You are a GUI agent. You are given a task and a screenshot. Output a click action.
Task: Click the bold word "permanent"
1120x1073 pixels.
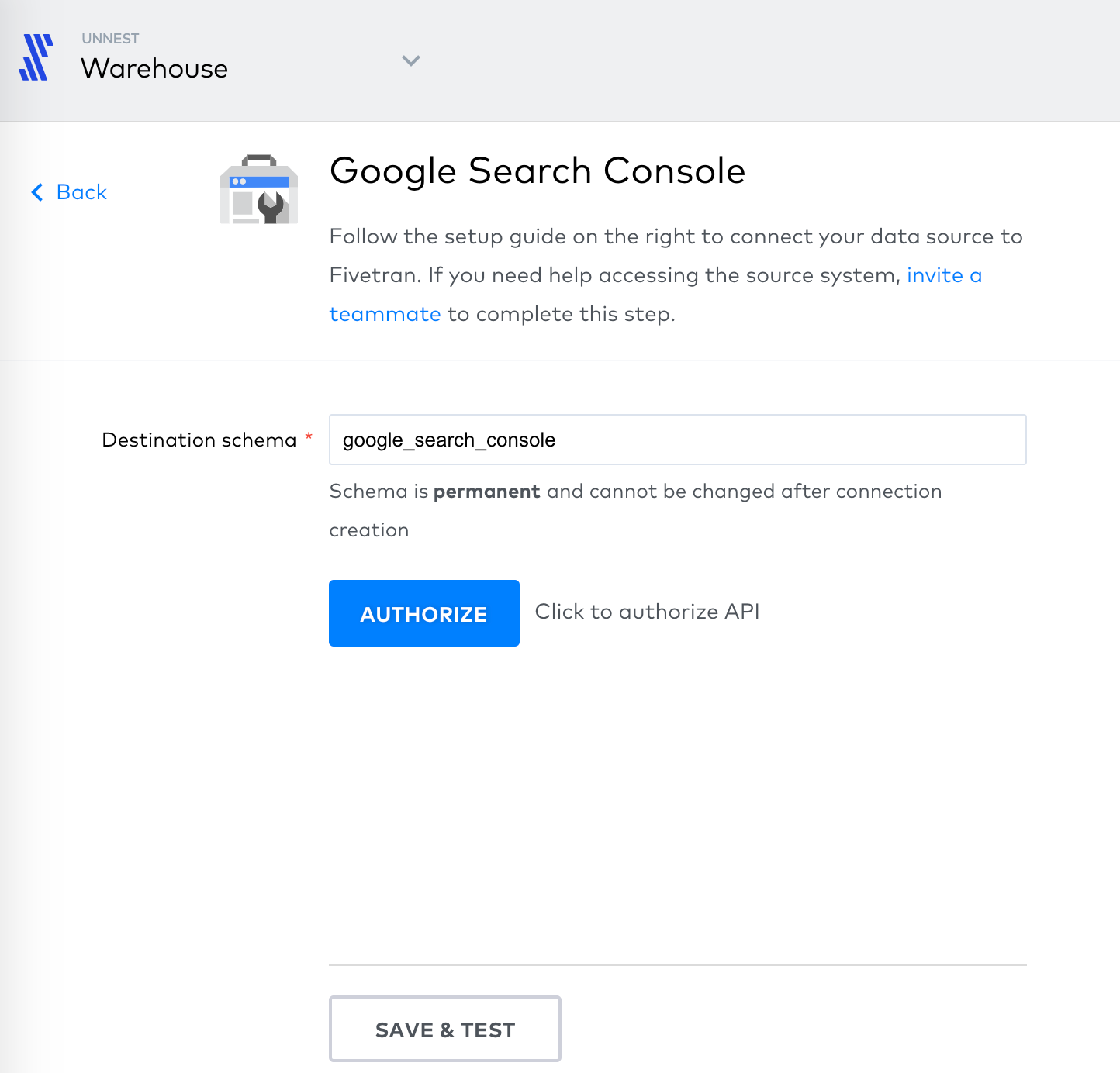click(486, 492)
